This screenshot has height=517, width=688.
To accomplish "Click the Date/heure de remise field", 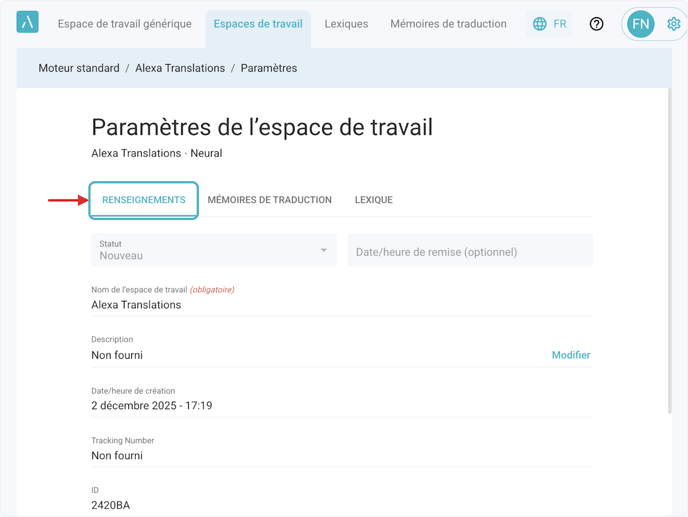I will pyautogui.click(x=470, y=252).
